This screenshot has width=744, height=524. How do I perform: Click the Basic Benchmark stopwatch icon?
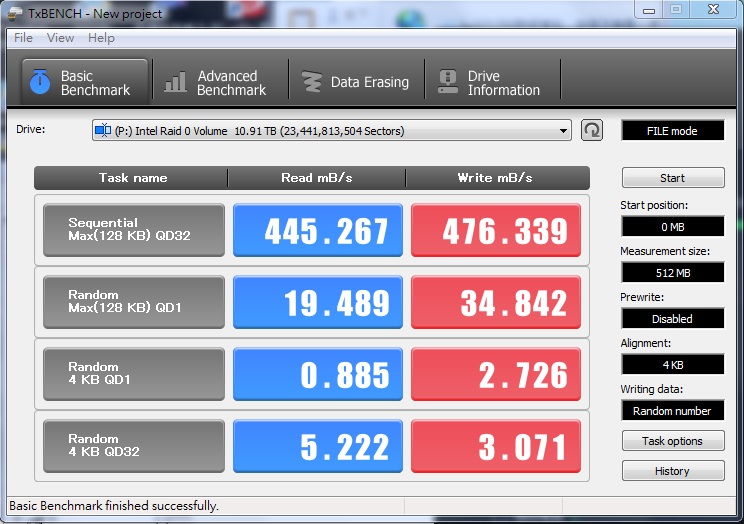(x=40, y=82)
